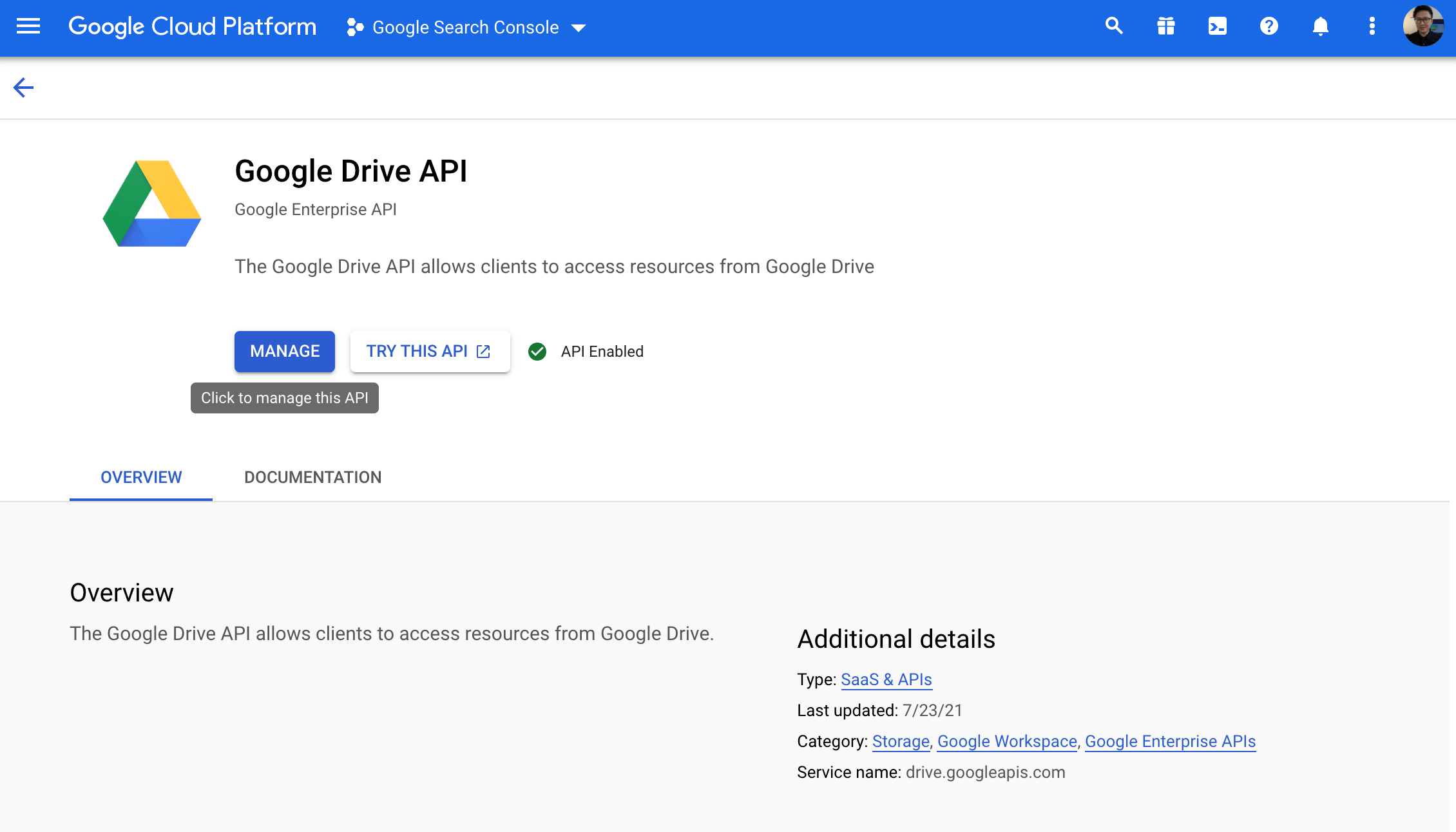Click the TRY THIS API button

(430, 352)
